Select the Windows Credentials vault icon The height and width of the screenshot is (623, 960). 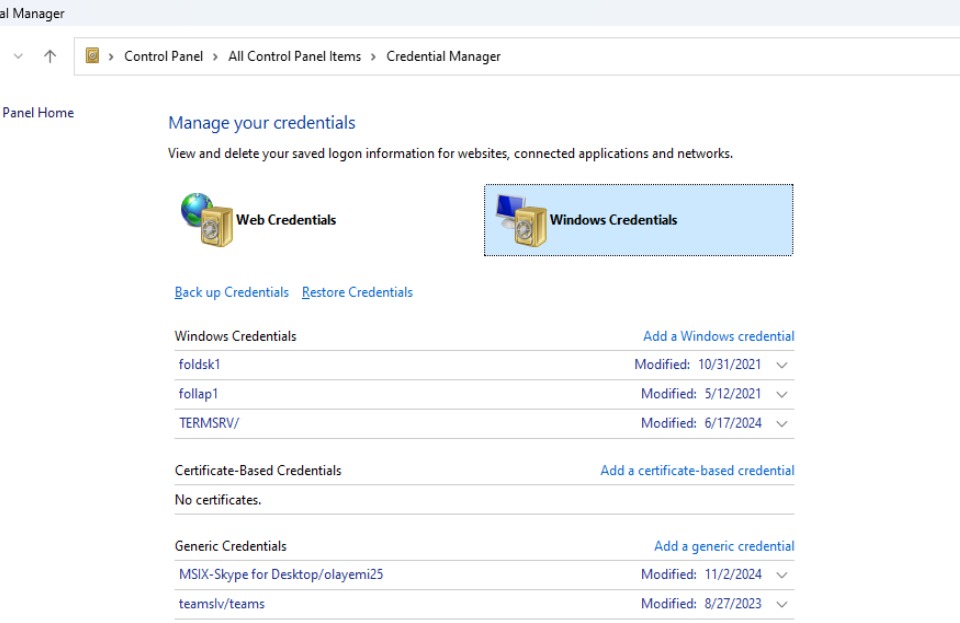click(x=520, y=218)
